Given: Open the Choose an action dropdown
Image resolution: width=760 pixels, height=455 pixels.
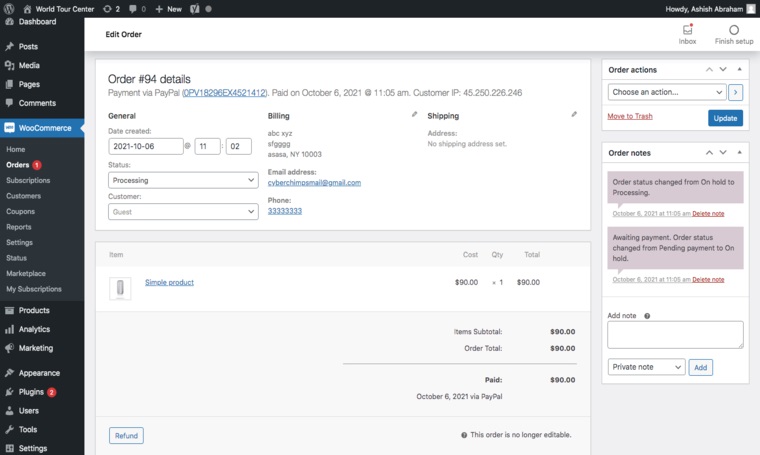Looking at the screenshot, I should (666, 92).
